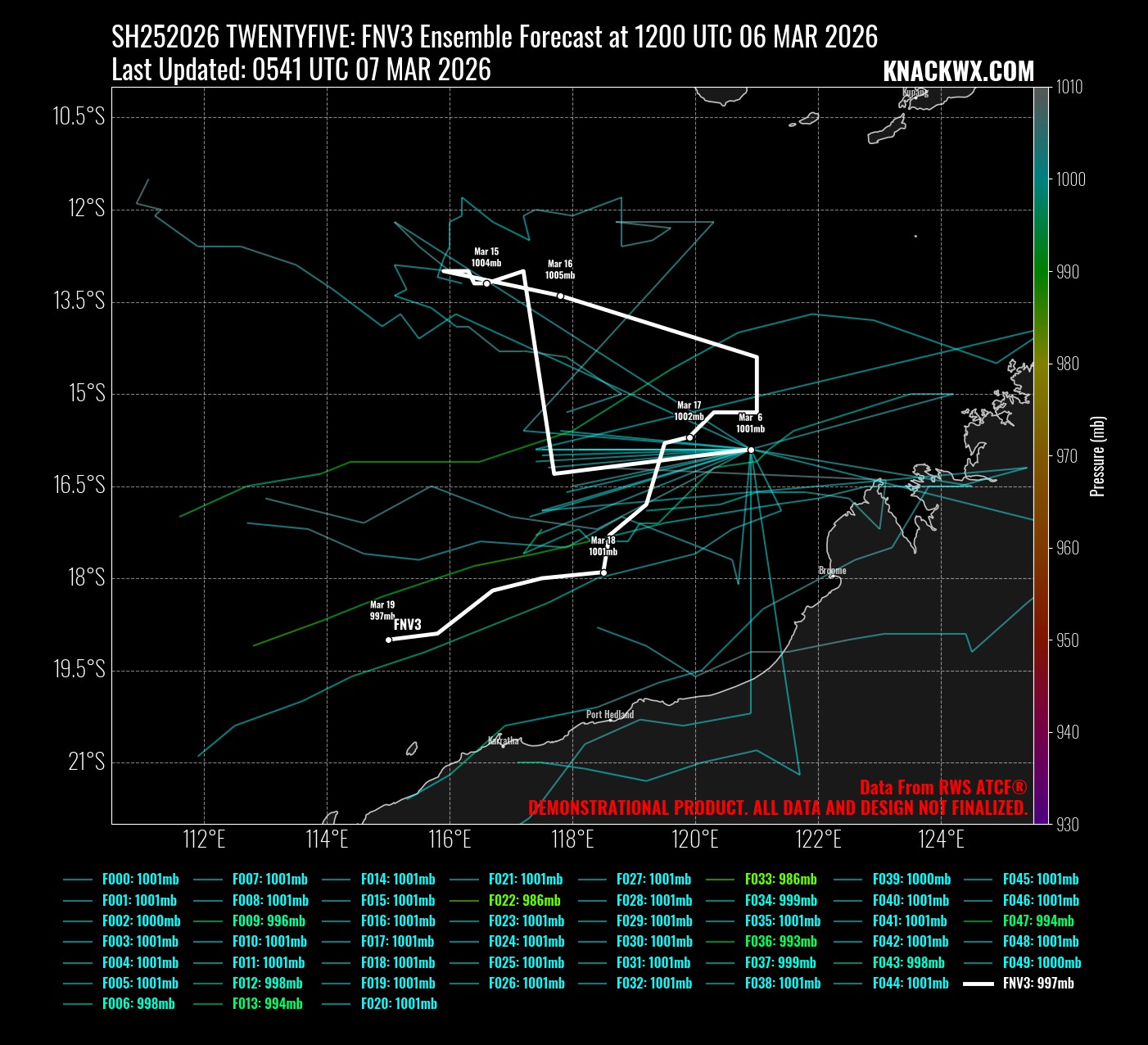Pick the F036: 993mb legend entry
The image size is (1148, 1045).
click(780, 942)
